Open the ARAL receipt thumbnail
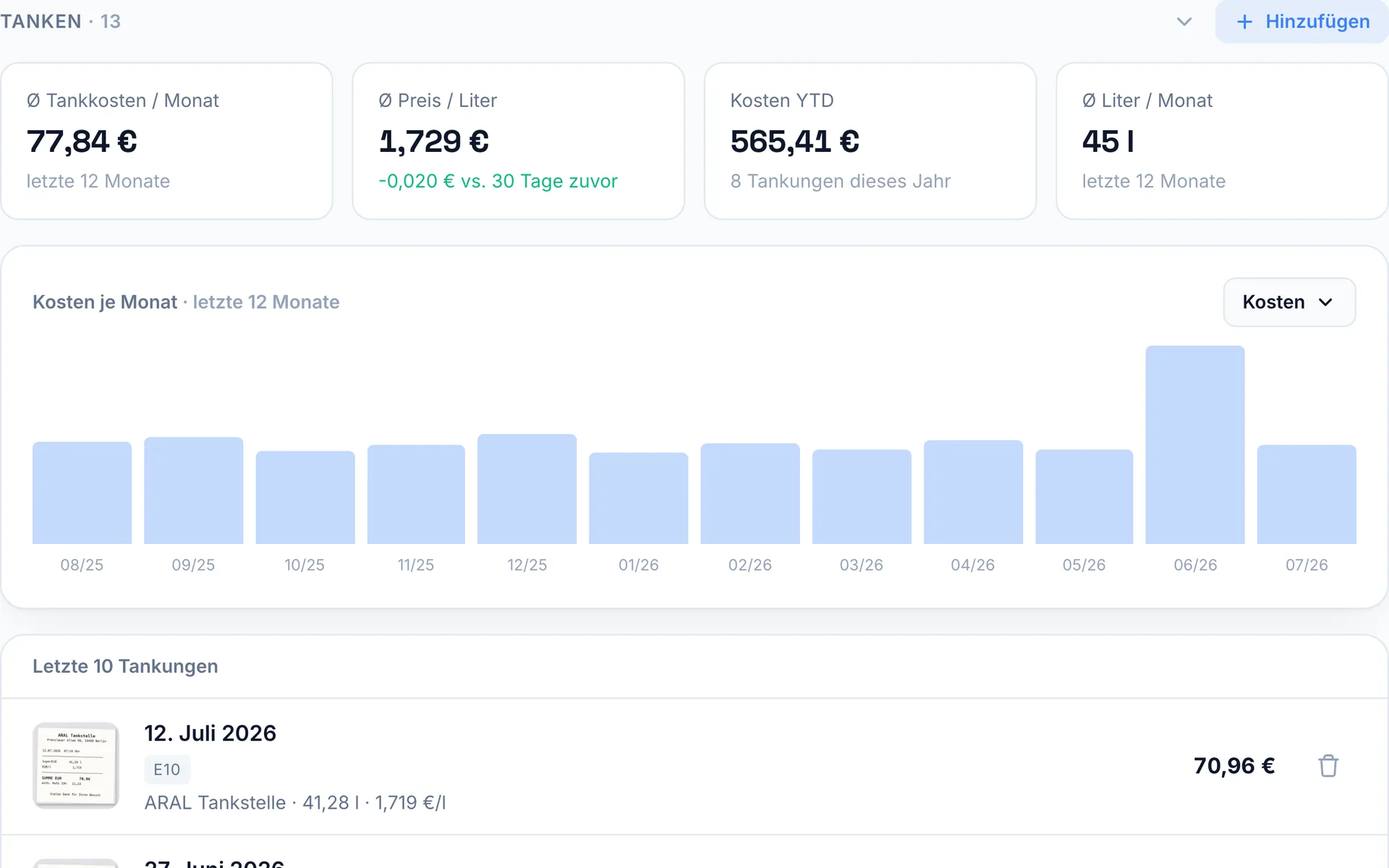This screenshot has width=1389, height=868. [76, 765]
